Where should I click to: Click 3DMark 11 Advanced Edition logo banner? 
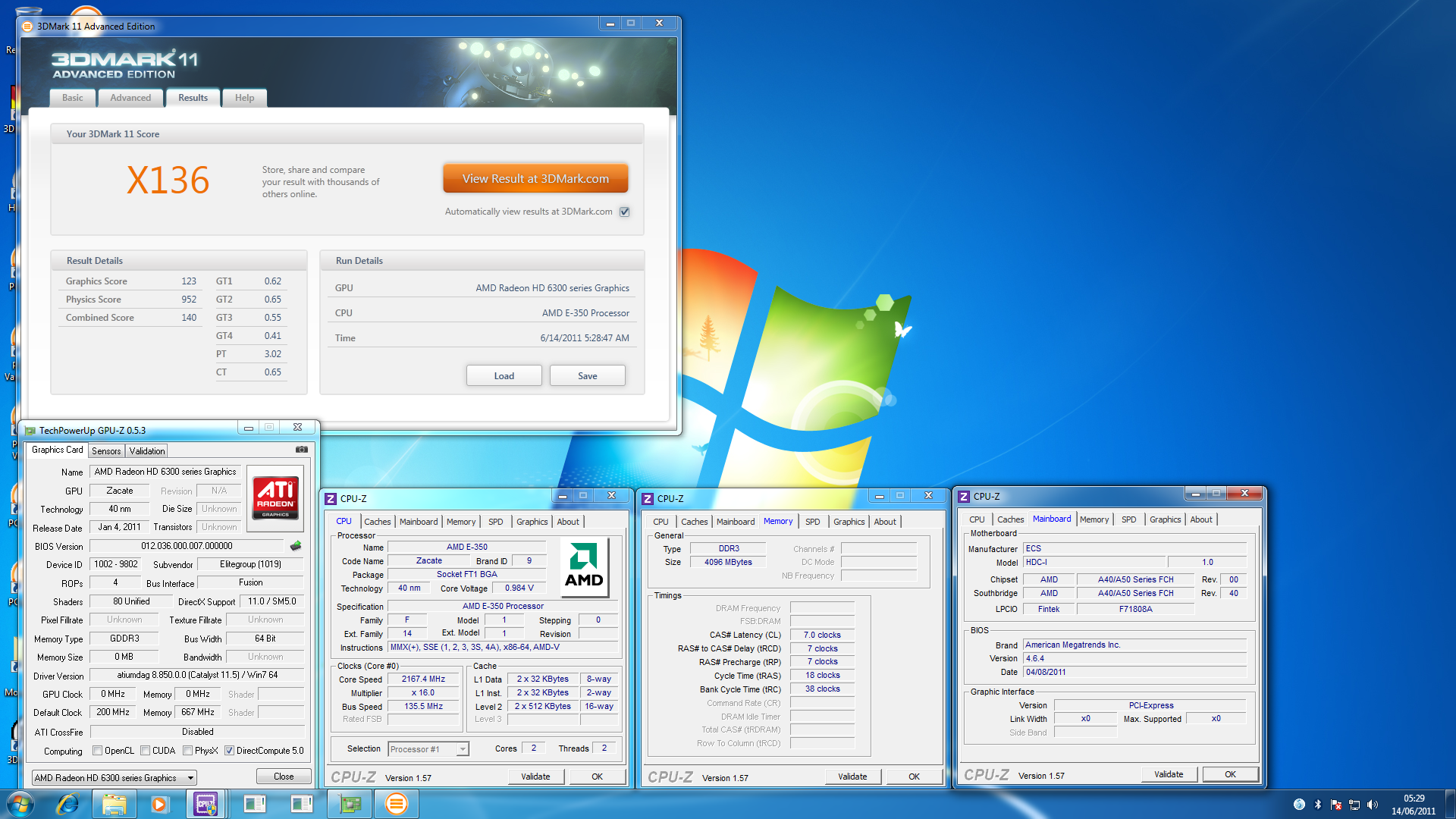point(125,64)
